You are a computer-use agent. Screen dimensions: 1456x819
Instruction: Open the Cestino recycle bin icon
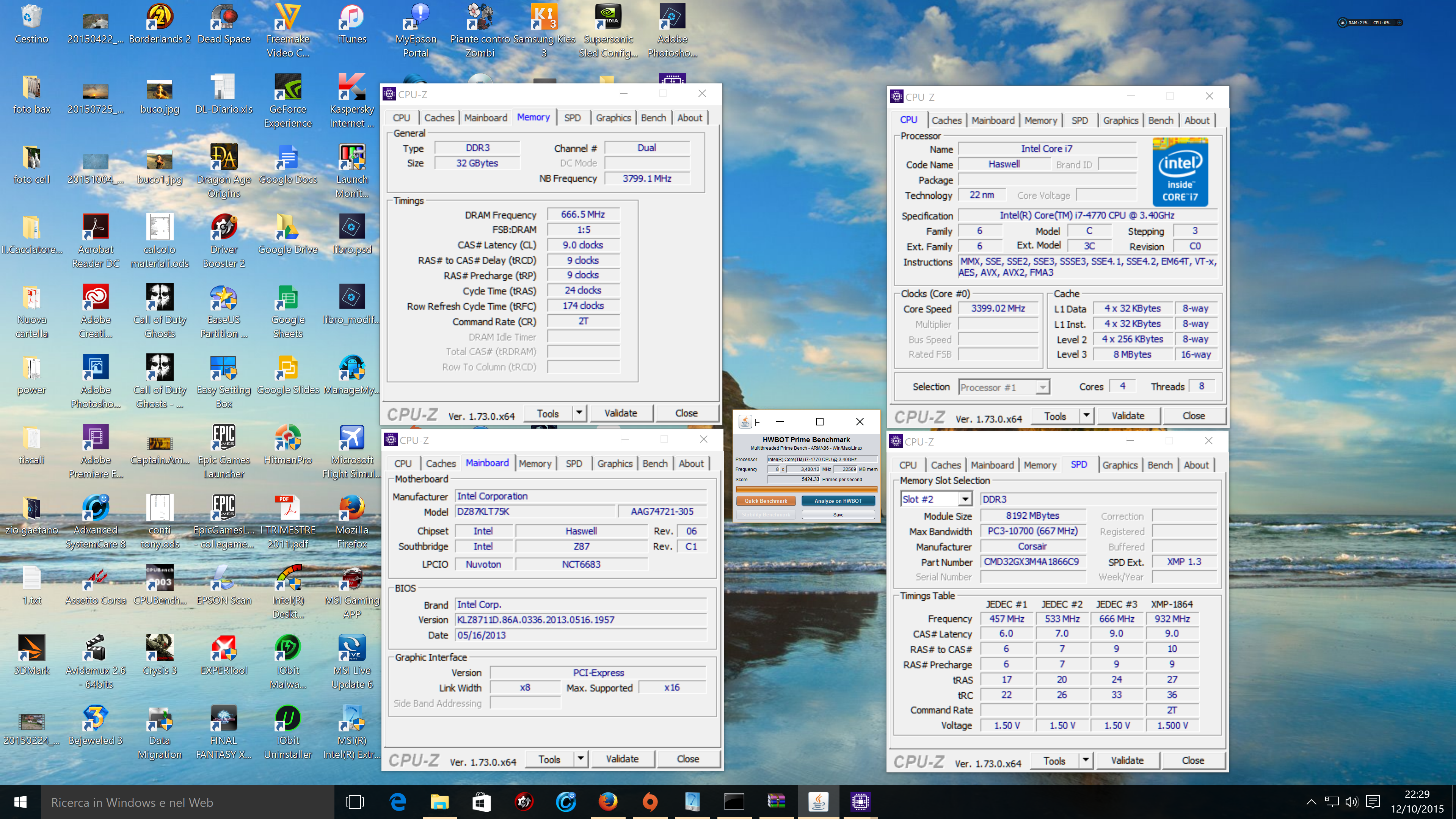click(x=31, y=24)
